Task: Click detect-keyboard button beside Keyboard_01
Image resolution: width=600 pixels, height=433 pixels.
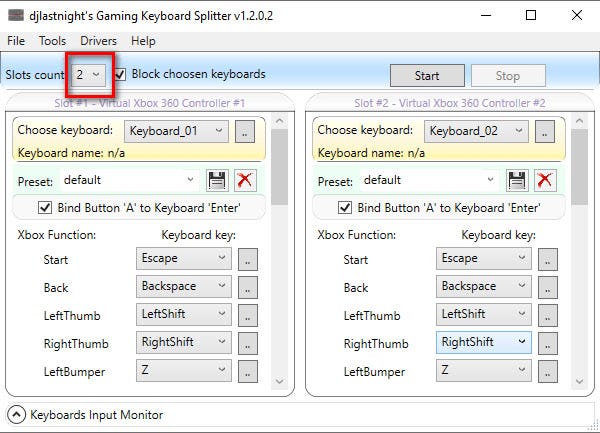Action: click(x=245, y=132)
